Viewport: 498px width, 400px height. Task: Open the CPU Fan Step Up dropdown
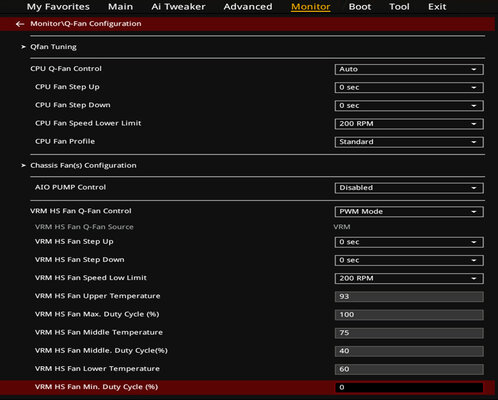pos(409,88)
